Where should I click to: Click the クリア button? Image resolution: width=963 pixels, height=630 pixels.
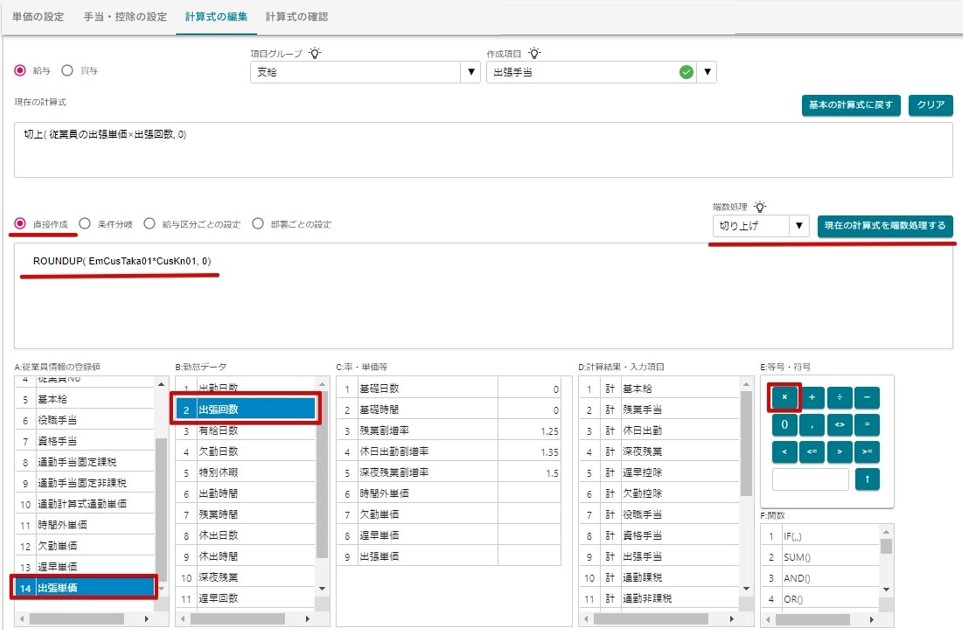[x=930, y=105]
